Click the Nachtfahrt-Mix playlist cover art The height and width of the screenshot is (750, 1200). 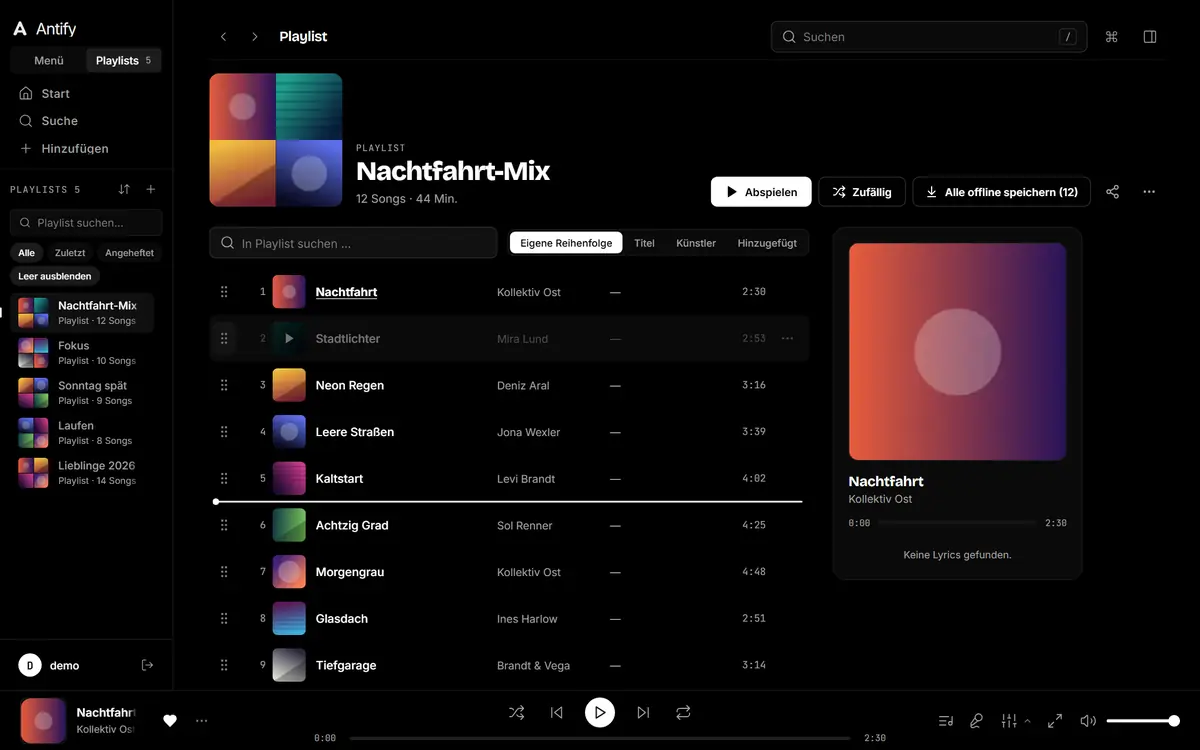pyautogui.click(x=276, y=140)
